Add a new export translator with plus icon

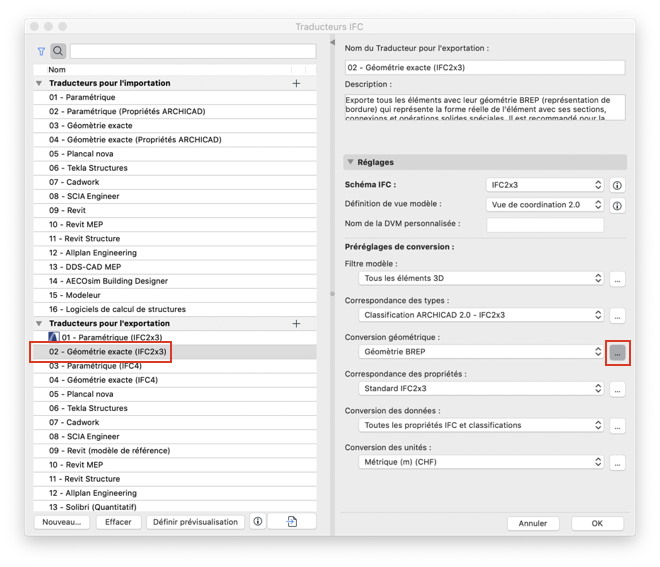296,323
